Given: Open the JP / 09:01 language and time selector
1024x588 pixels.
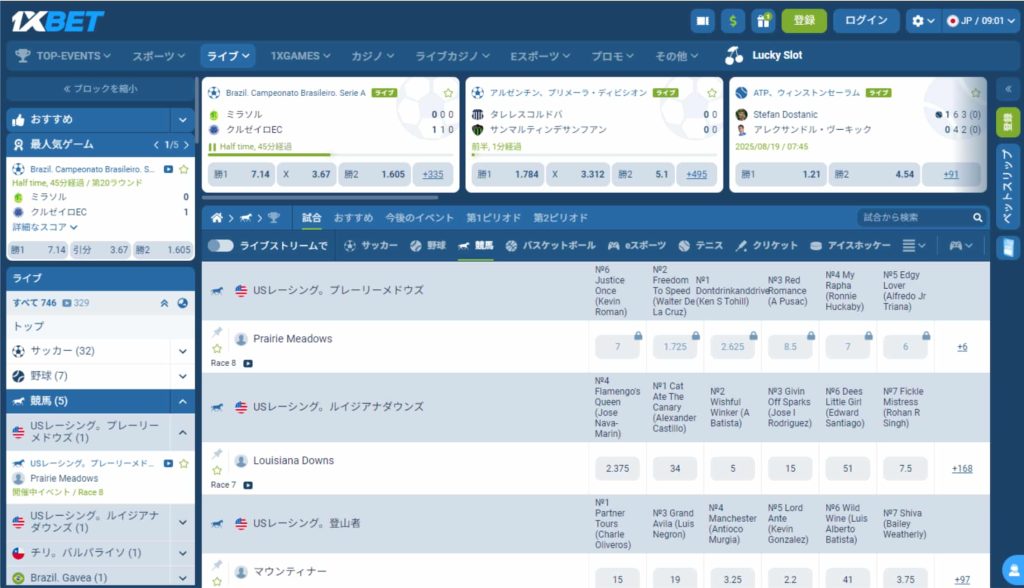Looking at the screenshot, I should pos(981,21).
